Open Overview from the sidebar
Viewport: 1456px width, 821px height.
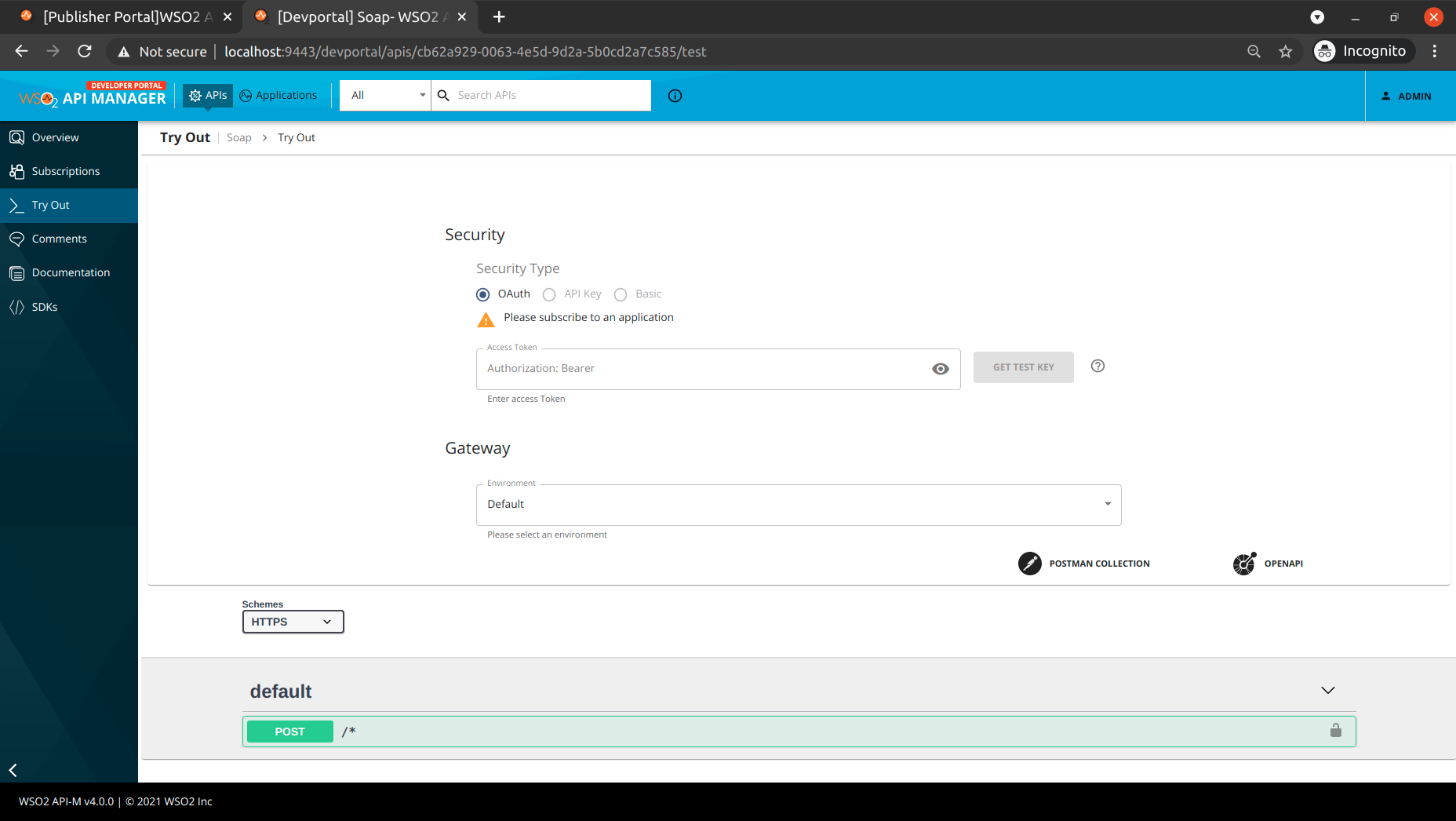point(55,137)
